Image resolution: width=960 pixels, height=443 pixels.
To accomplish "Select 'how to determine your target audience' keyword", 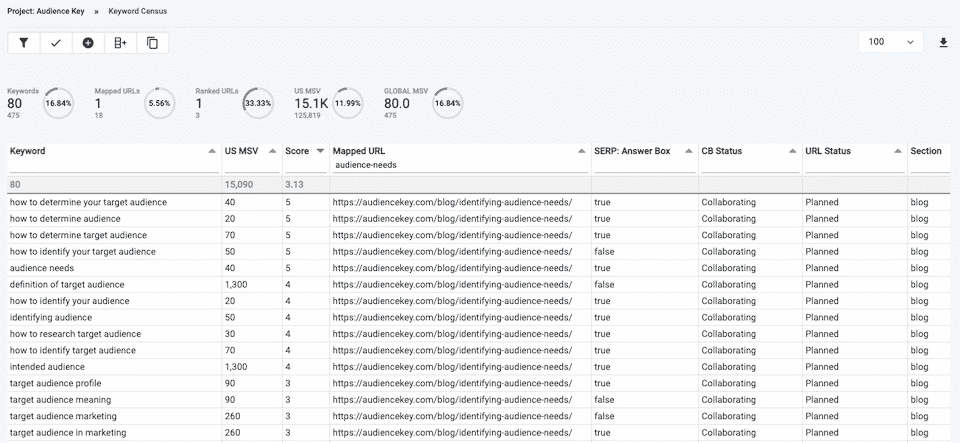I will (88, 203).
